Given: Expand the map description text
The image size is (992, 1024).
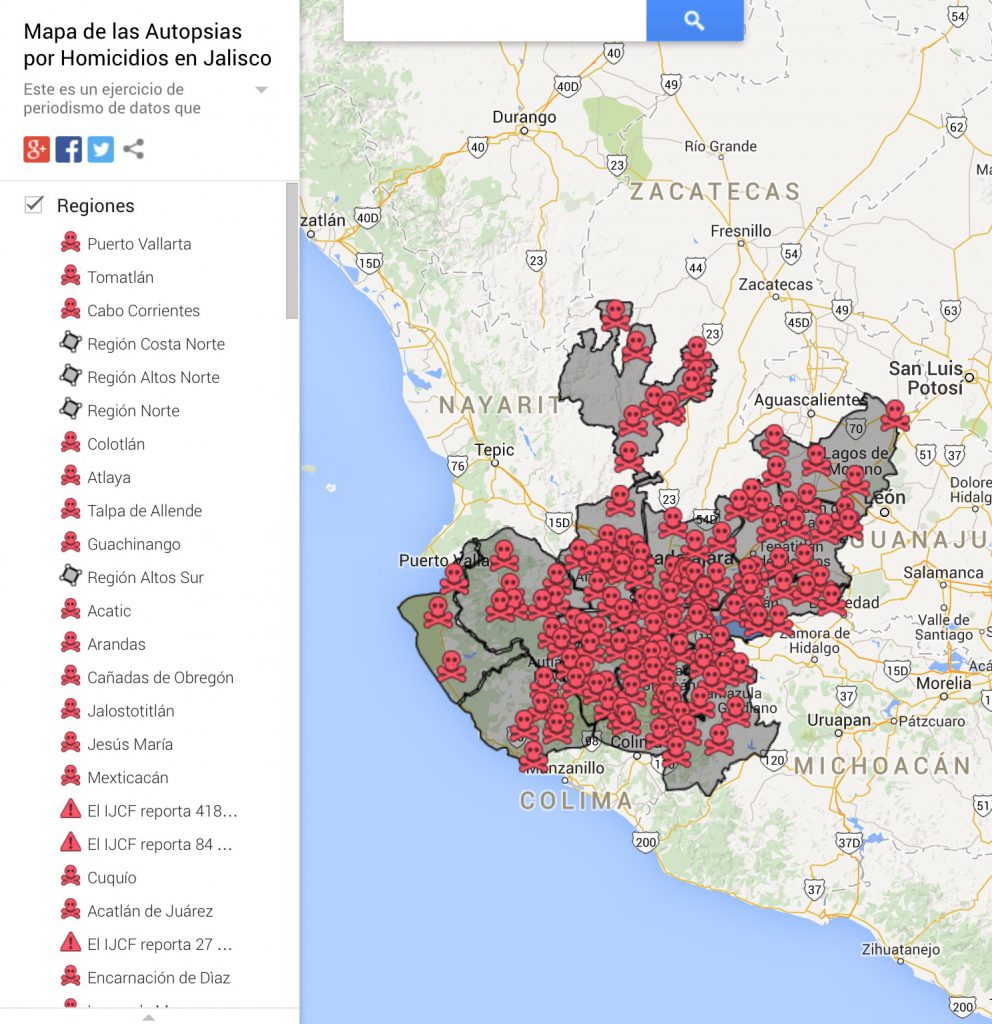Looking at the screenshot, I should 260,90.
